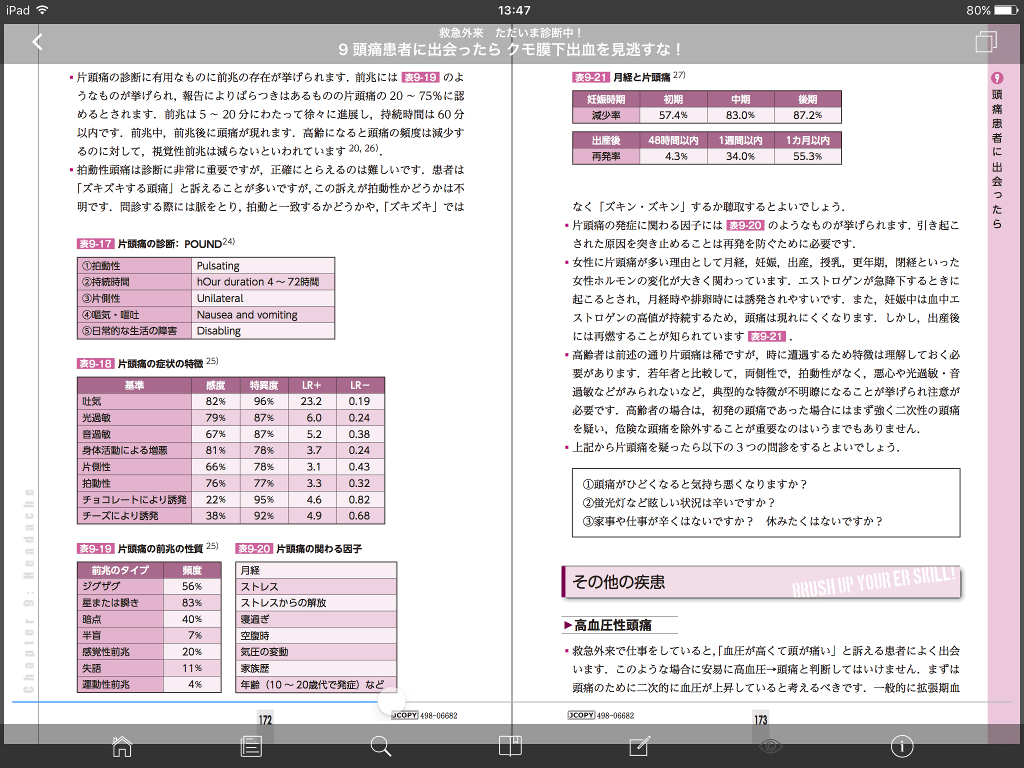Tap the 表9-19 片頭痛の前兆の性質 title
The image size is (1024, 768).
[x=148, y=549]
